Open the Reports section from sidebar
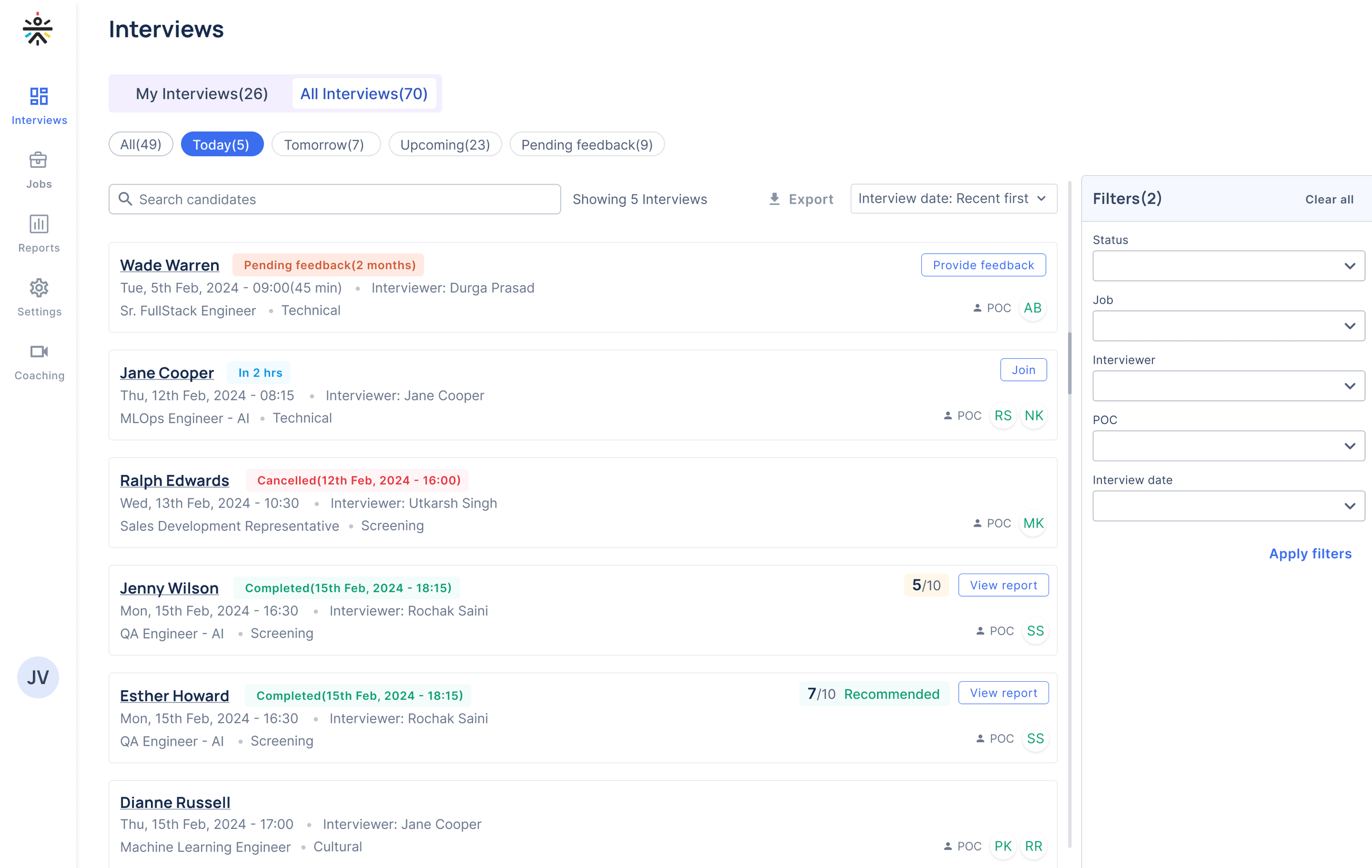The image size is (1372, 868). coord(39,233)
